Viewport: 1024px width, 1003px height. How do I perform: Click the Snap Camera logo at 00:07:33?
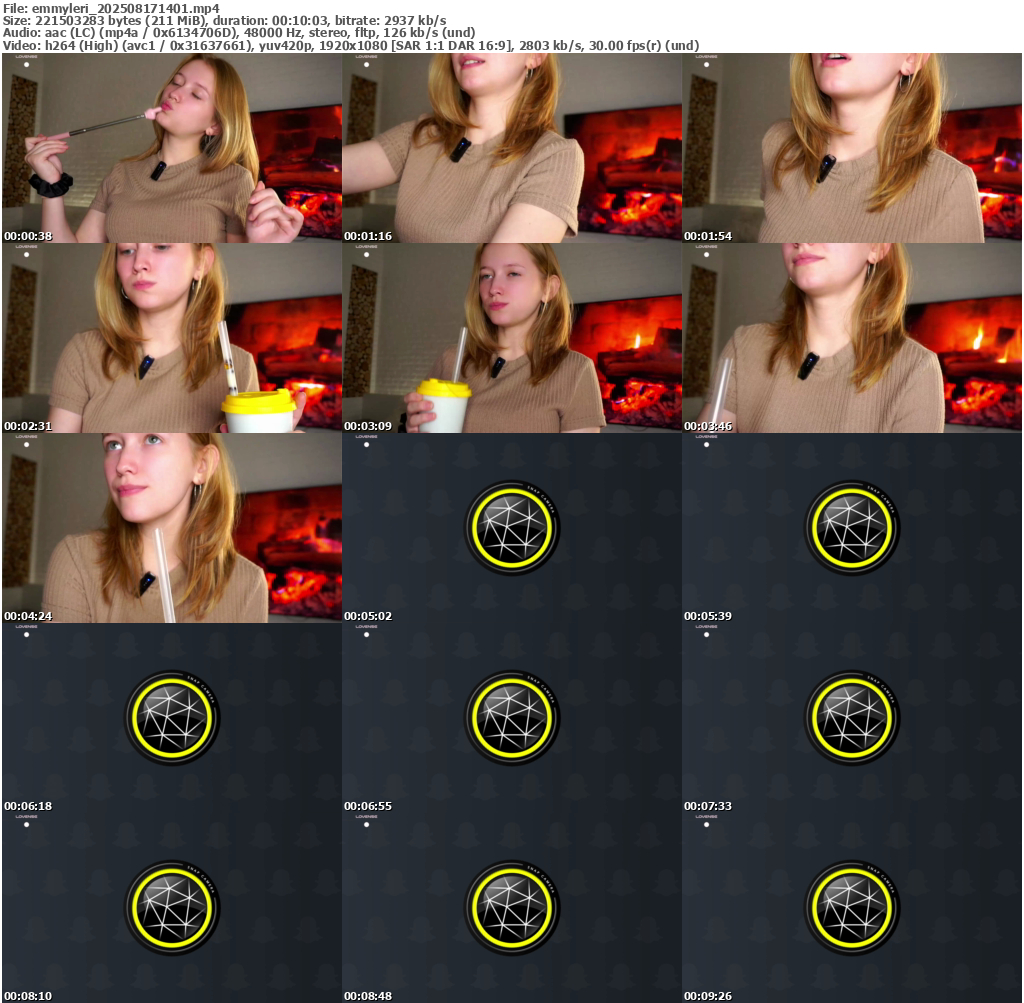(852, 718)
